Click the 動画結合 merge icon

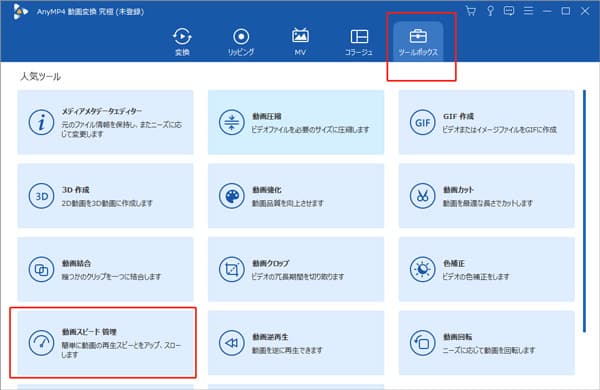tap(41, 269)
